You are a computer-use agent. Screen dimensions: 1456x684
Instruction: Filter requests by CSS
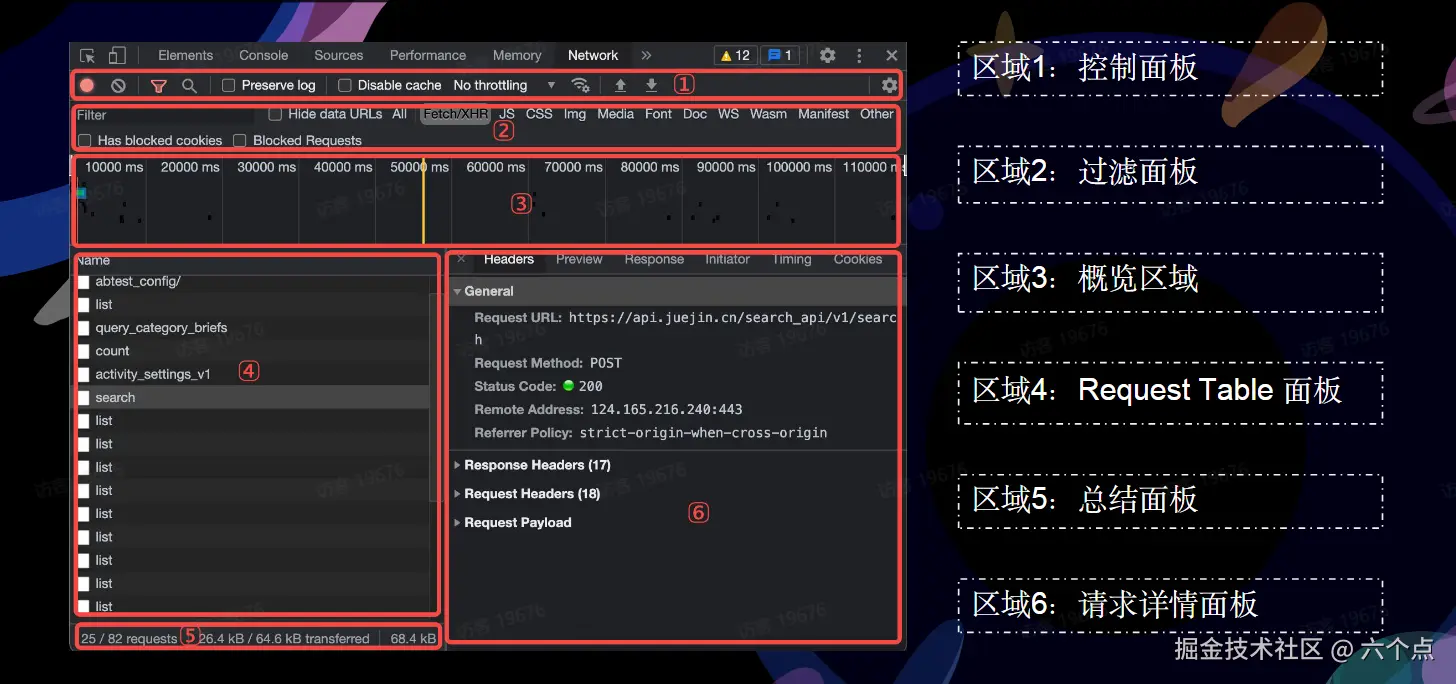tap(539, 114)
